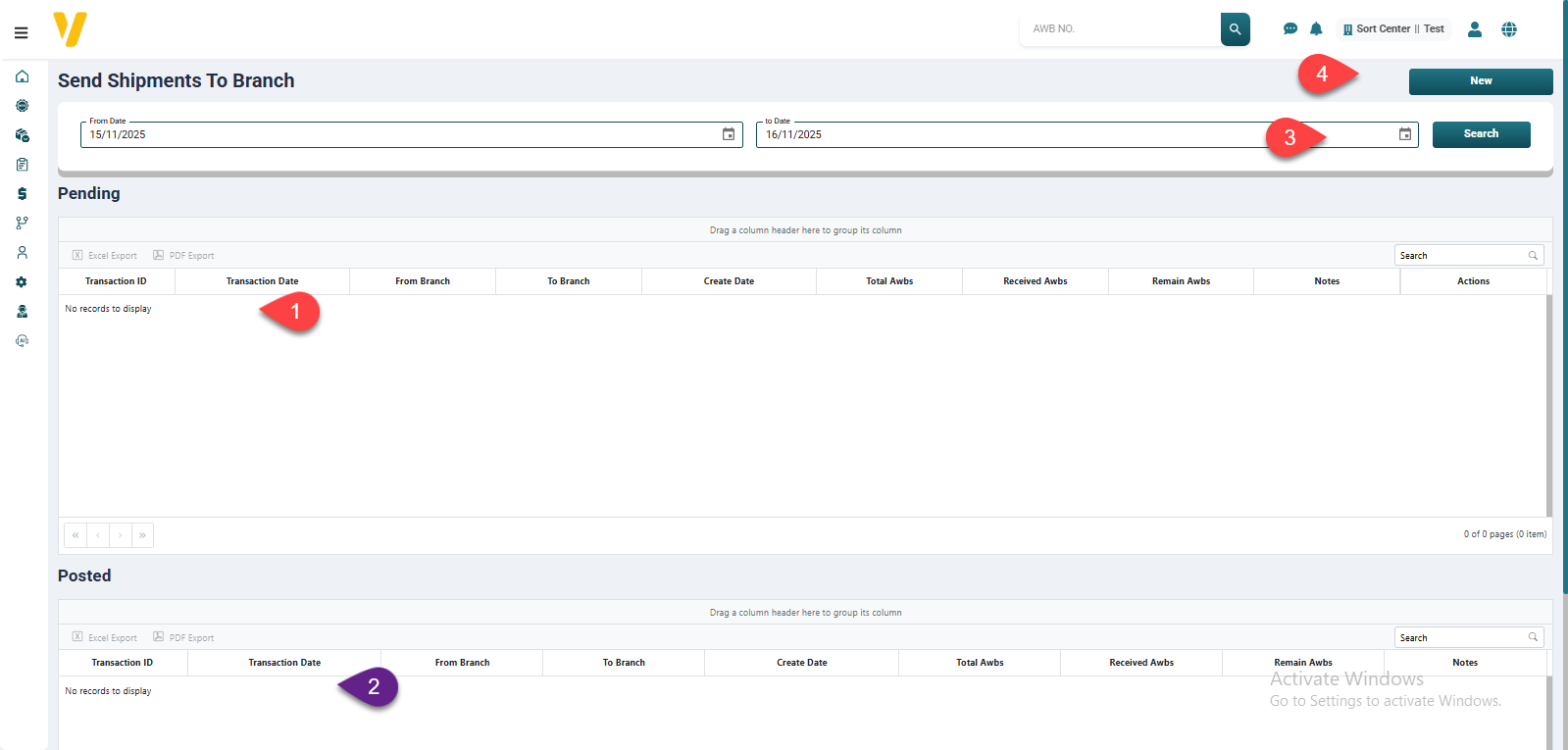This screenshot has width=1568, height=750.
Task: Go to Home in the sidebar
Action: (22, 76)
